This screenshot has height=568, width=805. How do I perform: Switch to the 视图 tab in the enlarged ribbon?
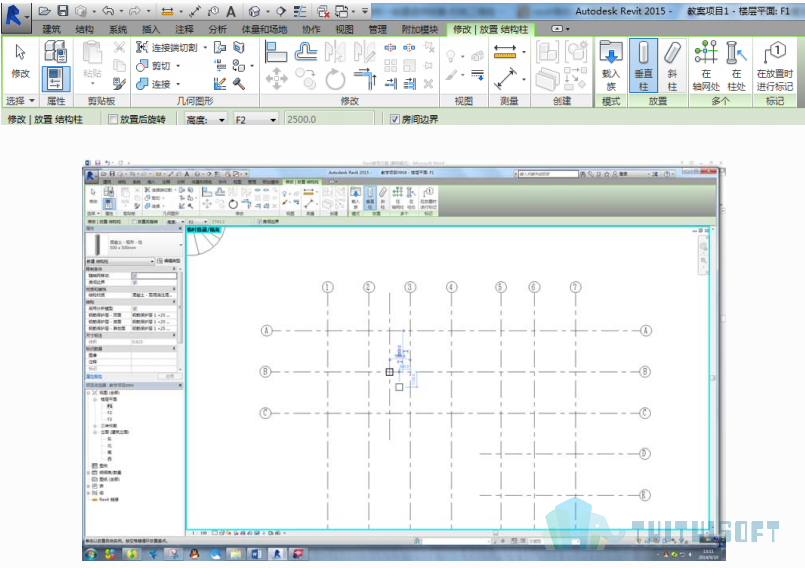pyautogui.click(x=344, y=29)
